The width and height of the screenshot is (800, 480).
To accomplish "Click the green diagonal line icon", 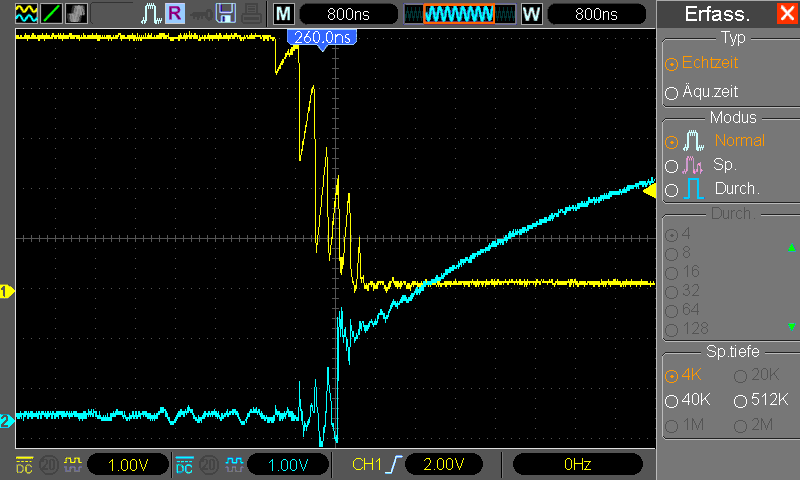I will tap(51, 14).
